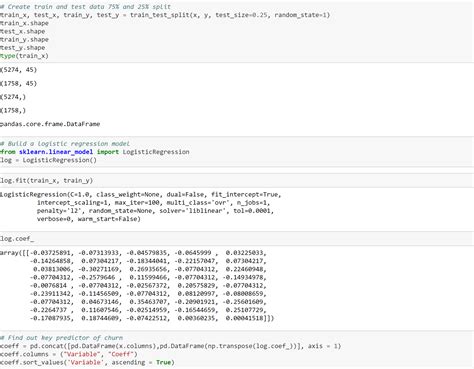The image size is (474, 369).
Task: Click the sklearn.linear_model import line
Action: click(x=95, y=152)
